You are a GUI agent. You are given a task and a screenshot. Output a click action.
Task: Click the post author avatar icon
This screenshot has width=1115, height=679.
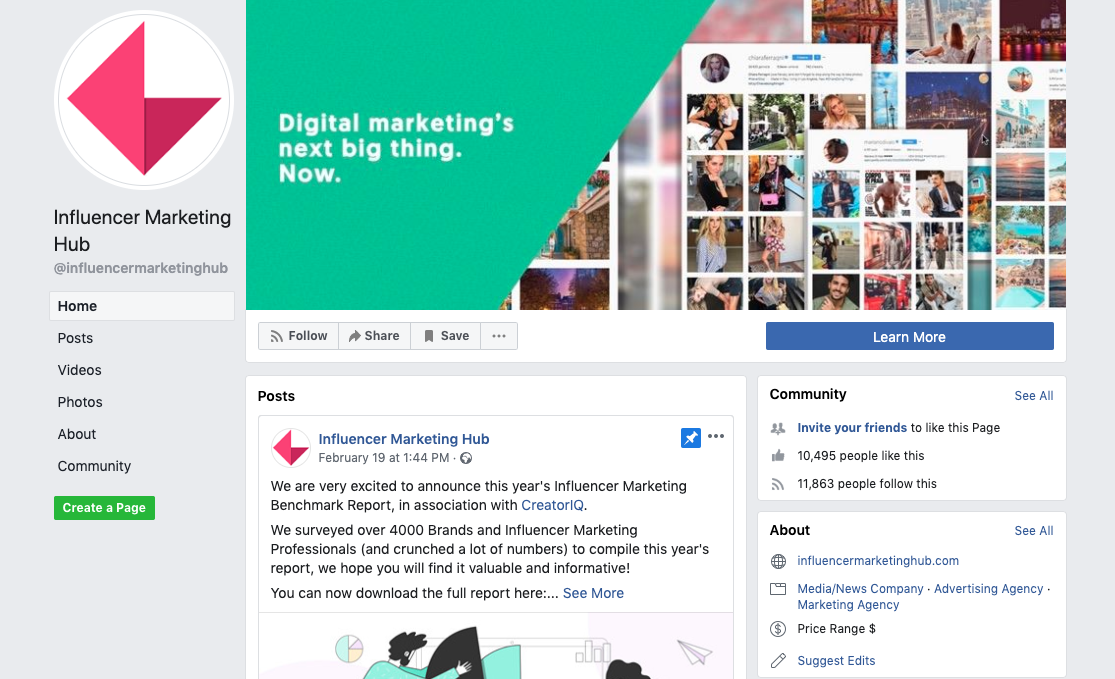291,448
